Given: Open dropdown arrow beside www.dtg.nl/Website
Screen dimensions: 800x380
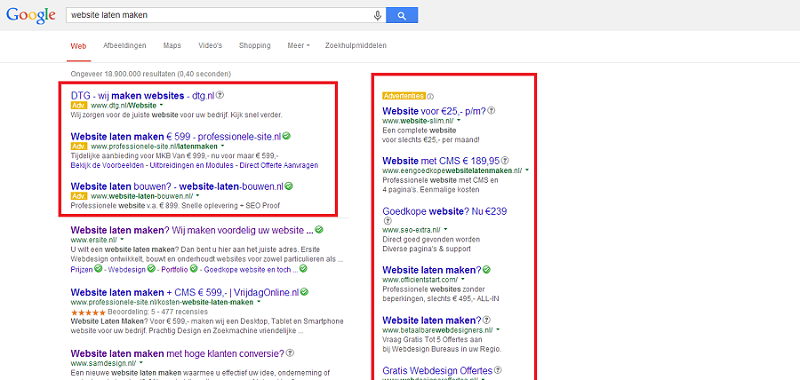Looking at the screenshot, I should click(161, 106).
